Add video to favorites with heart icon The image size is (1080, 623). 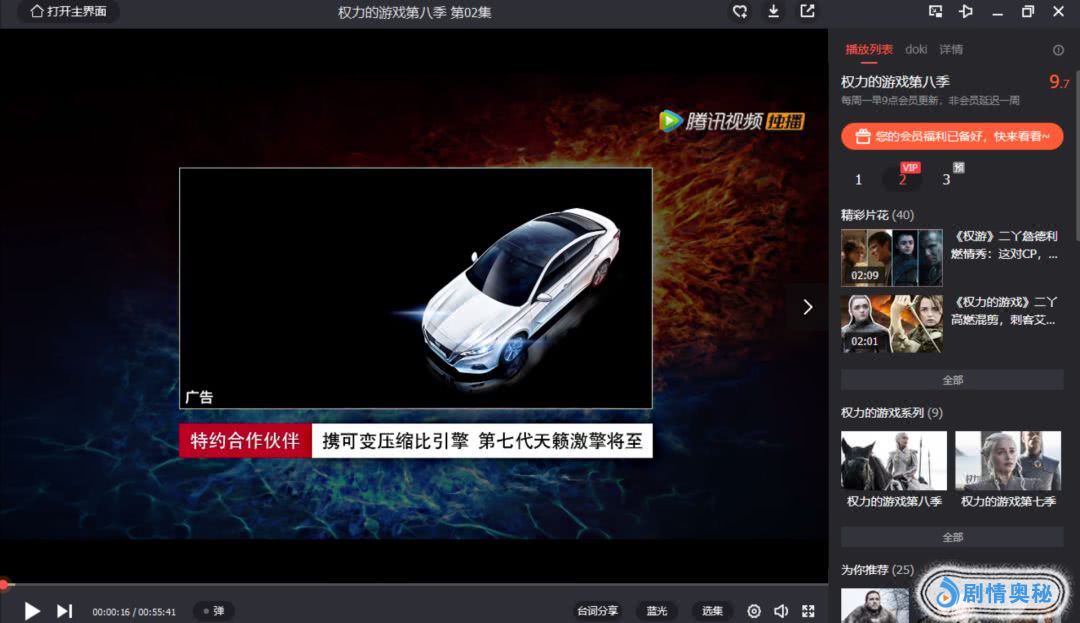point(740,12)
